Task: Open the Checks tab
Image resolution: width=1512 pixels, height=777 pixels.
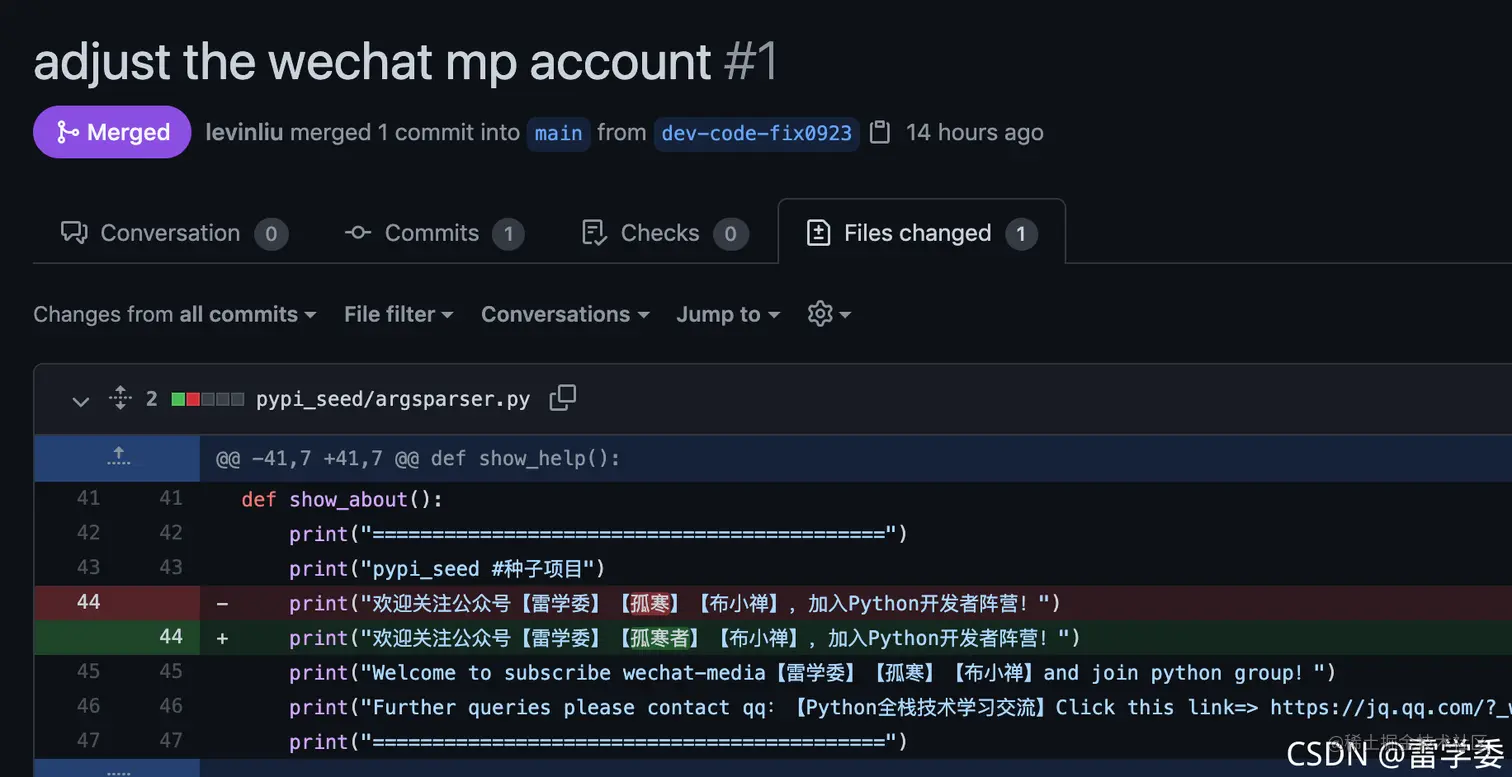Action: [664, 233]
